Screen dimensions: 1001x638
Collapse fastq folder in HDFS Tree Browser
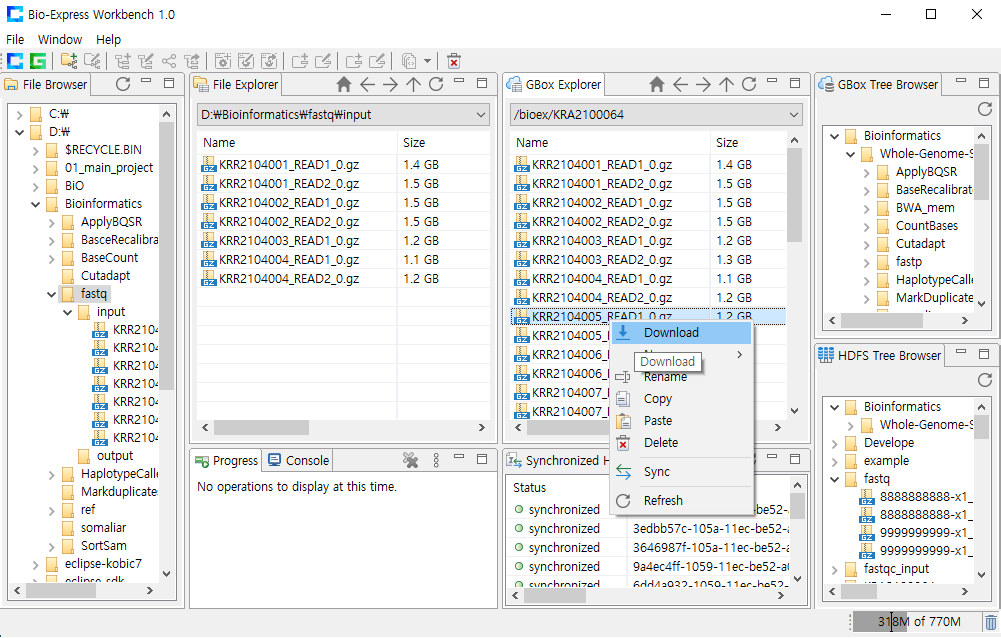click(834, 479)
